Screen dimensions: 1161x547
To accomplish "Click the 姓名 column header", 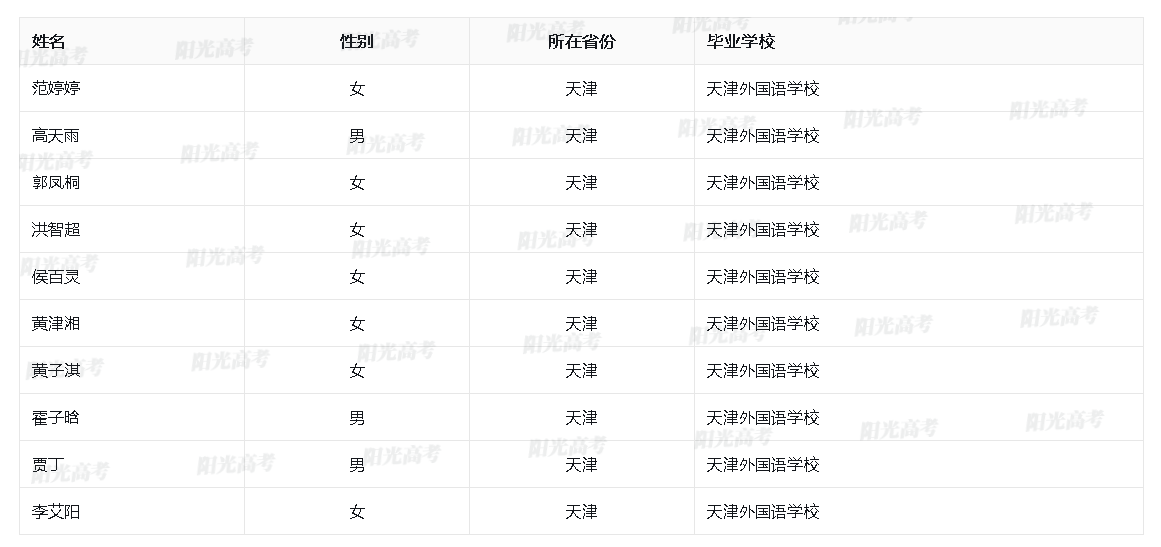I will [x=48, y=41].
